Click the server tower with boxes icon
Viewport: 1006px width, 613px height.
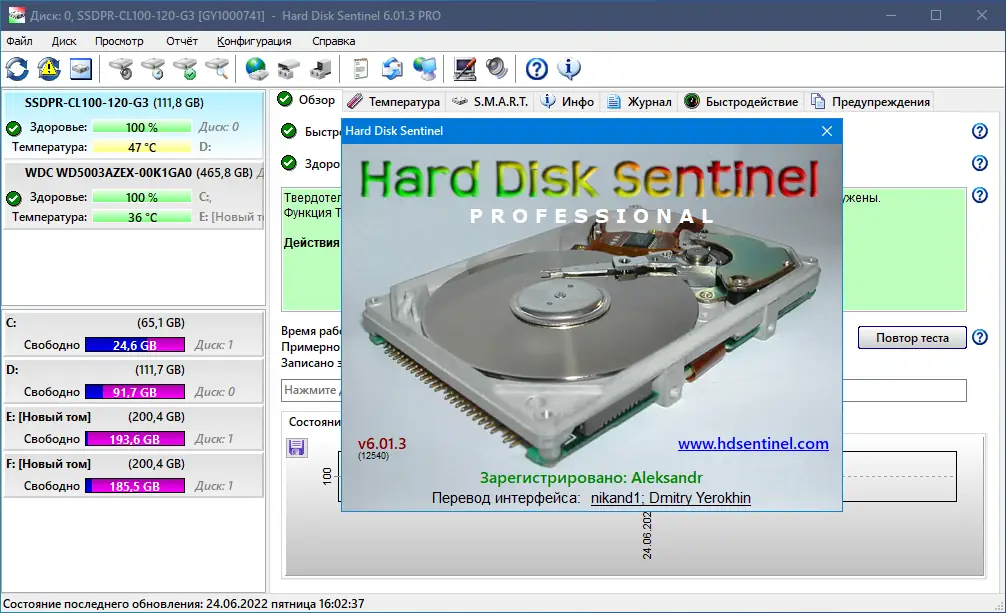point(321,69)
